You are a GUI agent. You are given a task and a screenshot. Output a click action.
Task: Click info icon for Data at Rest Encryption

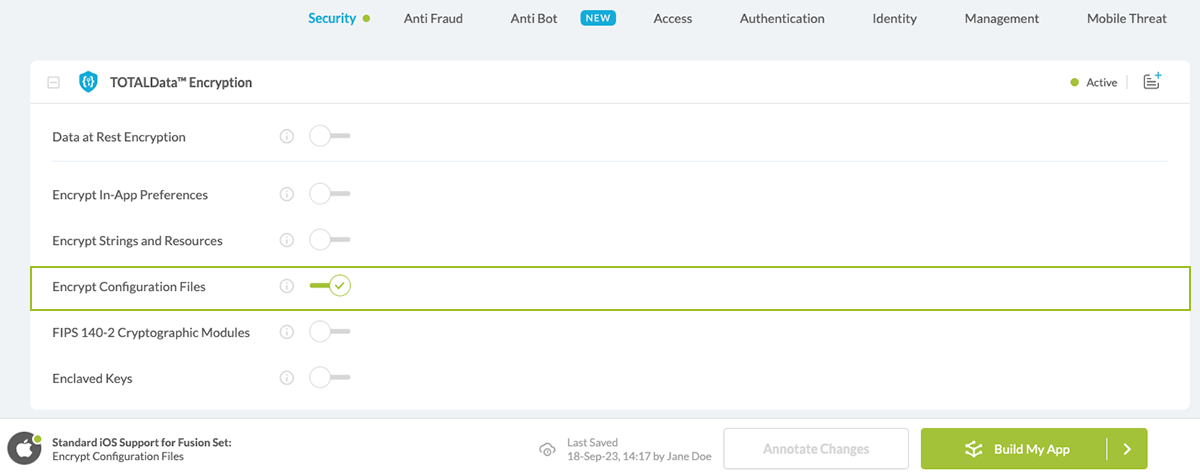tap(287, 137)
